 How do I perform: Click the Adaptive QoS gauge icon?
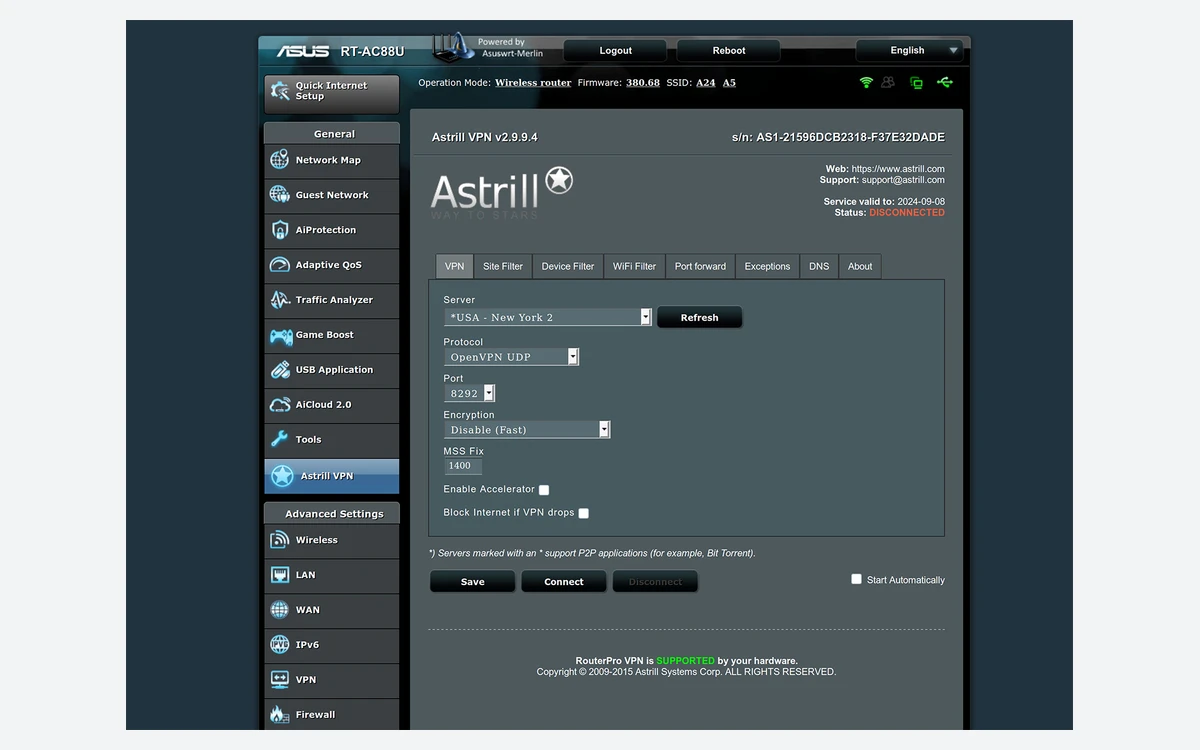pyautogui.click(x=280, y=265)
